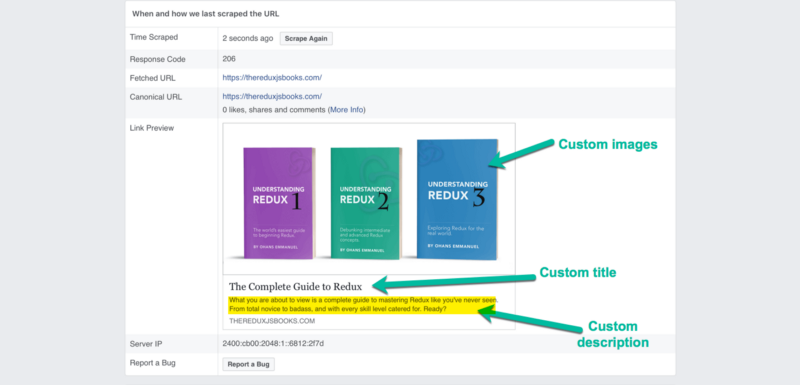This screenshot has width=800, height=385.
Task: Select the 'Time Scraped' row label
Action: pyautogui.click(x=154, y=37)
